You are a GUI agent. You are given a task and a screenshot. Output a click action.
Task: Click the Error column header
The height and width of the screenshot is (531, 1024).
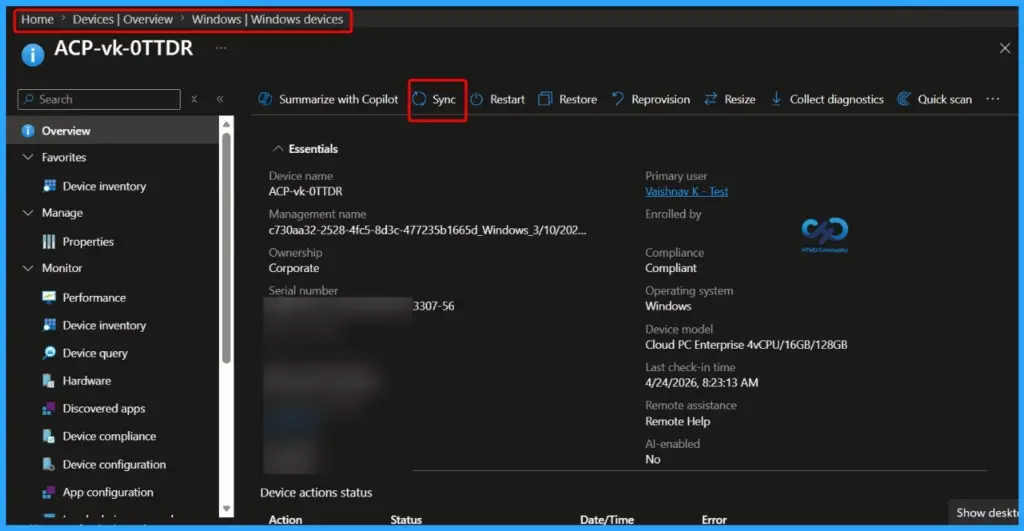(714, 520)
